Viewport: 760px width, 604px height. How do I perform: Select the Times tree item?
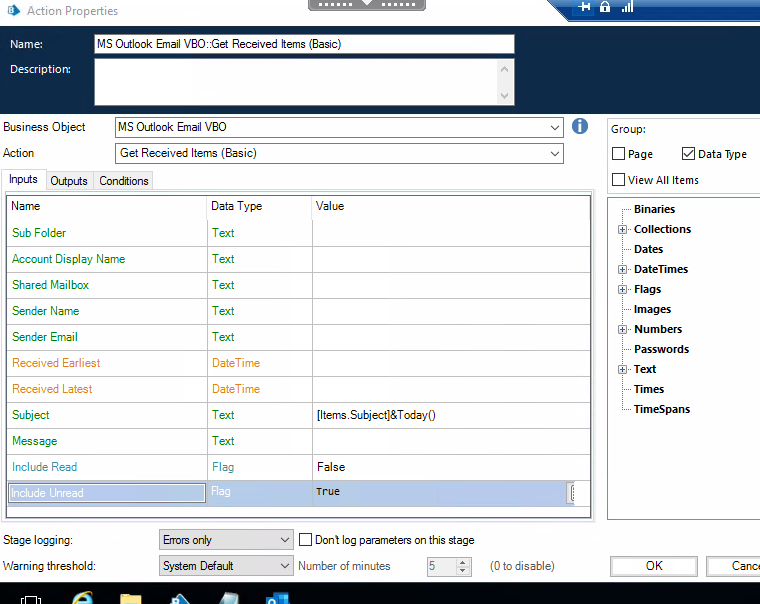pos(649,389)
